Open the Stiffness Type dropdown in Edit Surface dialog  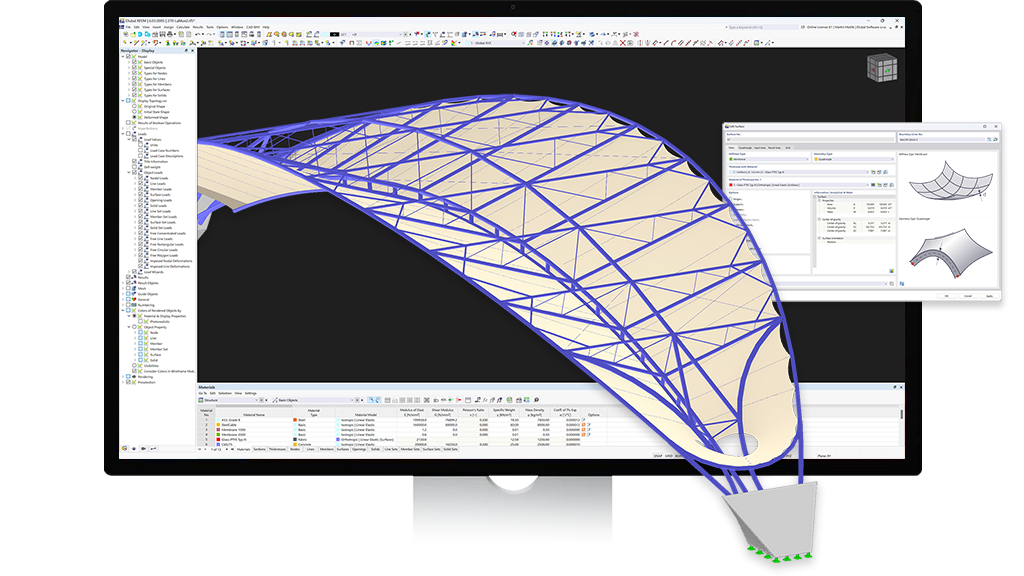(x=807, y=159)
